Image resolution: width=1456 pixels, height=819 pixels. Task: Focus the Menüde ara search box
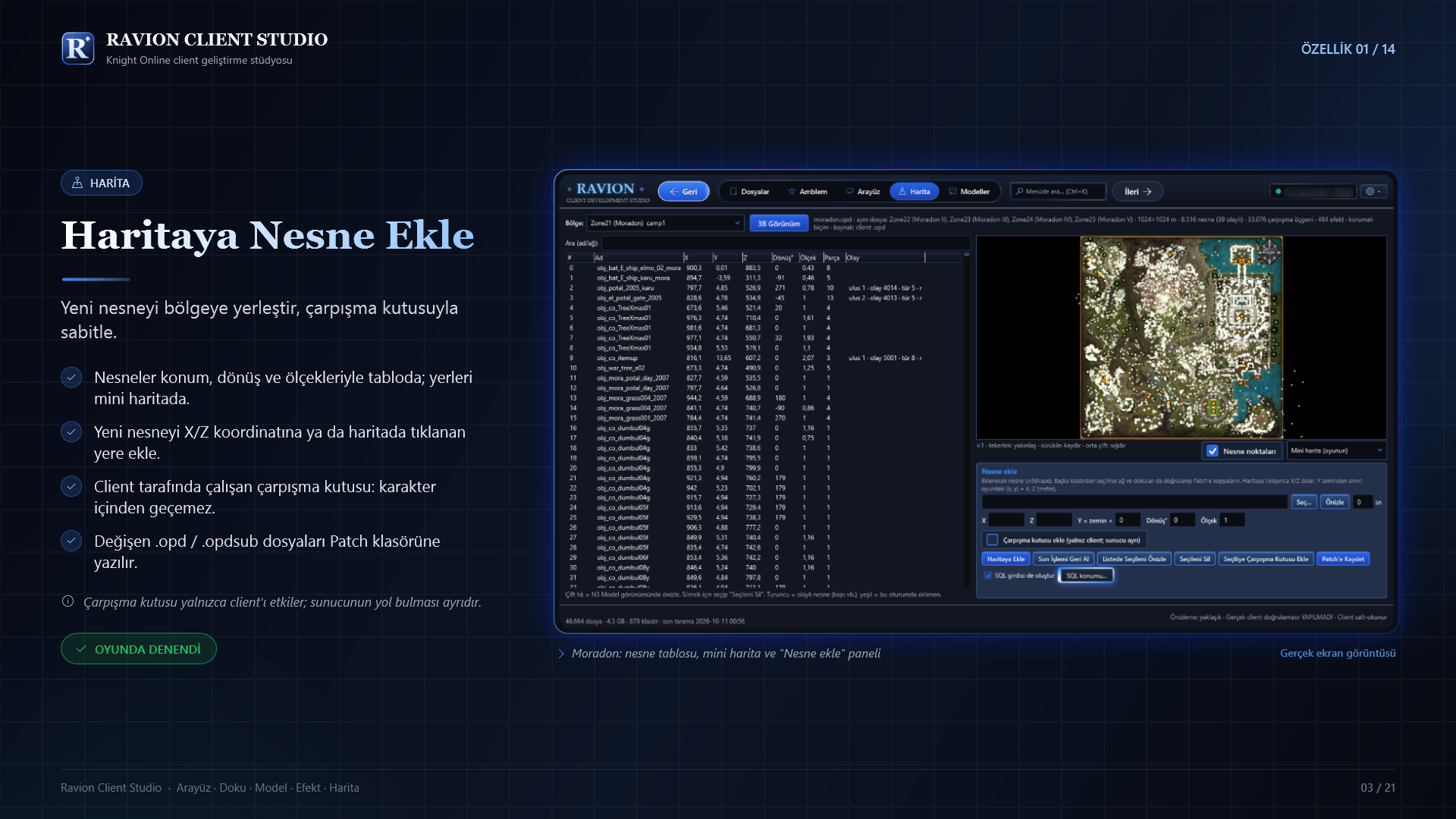pyautogui.click(x=1059, y=192)
